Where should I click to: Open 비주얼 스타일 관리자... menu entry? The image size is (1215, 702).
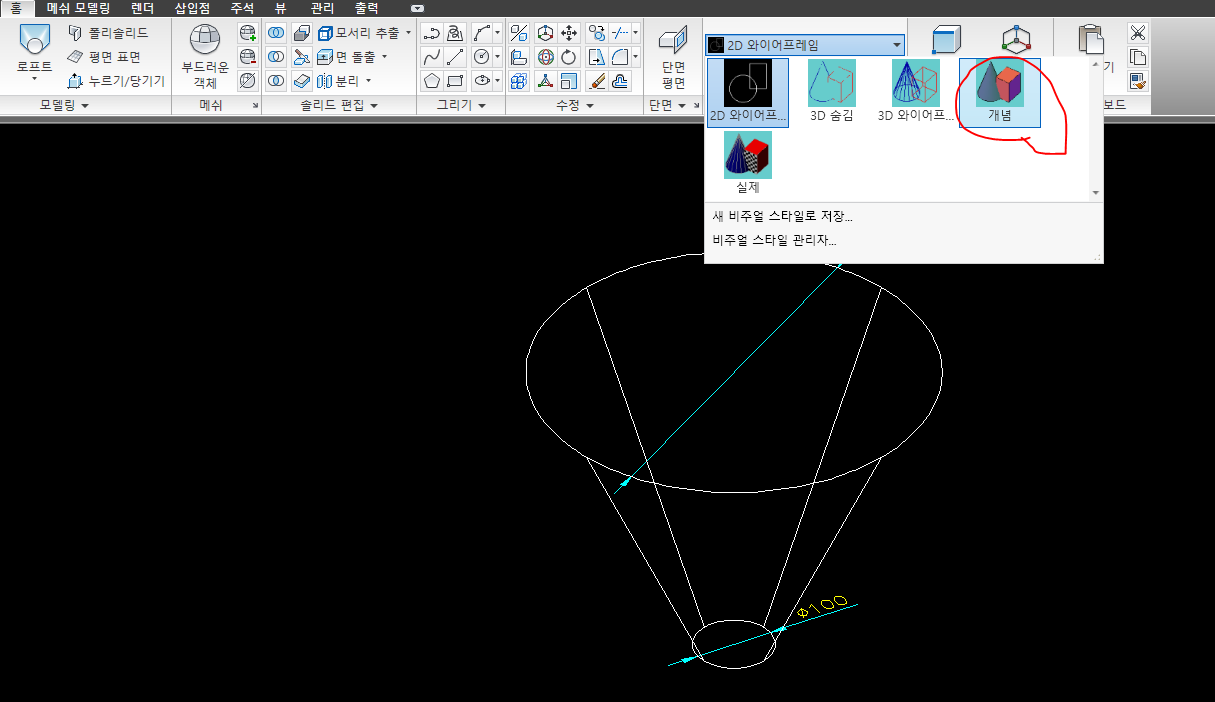tap(775, 240)
